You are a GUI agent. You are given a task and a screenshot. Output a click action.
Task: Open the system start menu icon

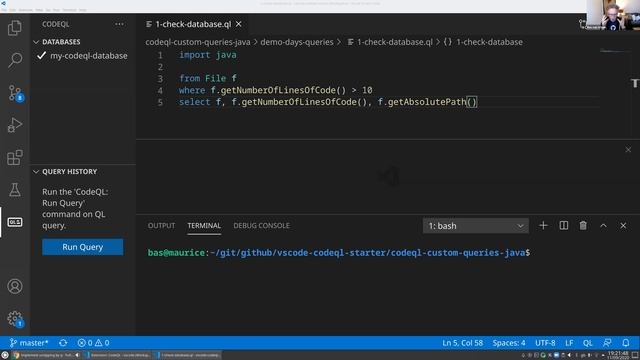5,355
